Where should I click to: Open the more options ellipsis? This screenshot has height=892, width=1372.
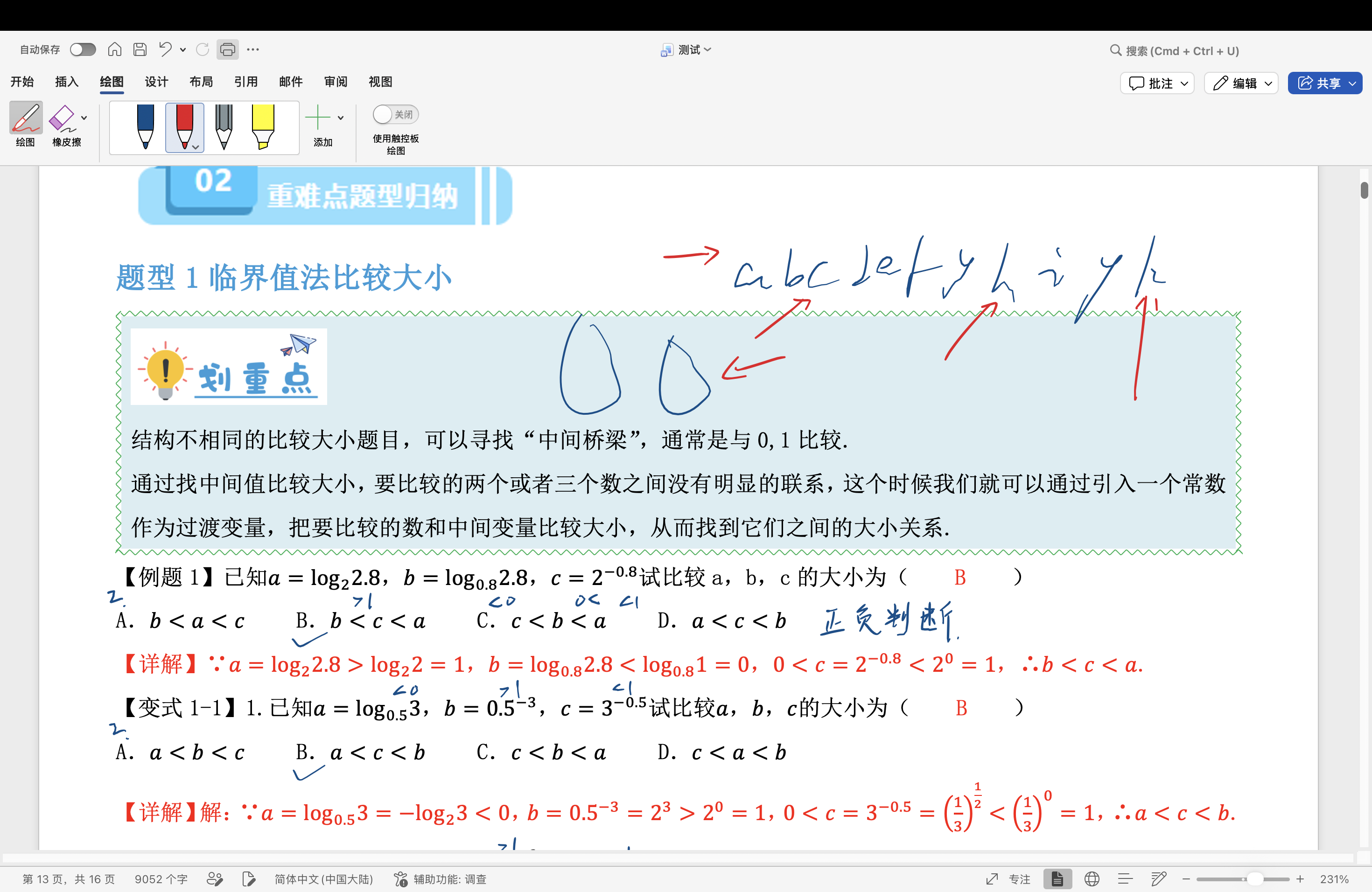coord(253,49)
